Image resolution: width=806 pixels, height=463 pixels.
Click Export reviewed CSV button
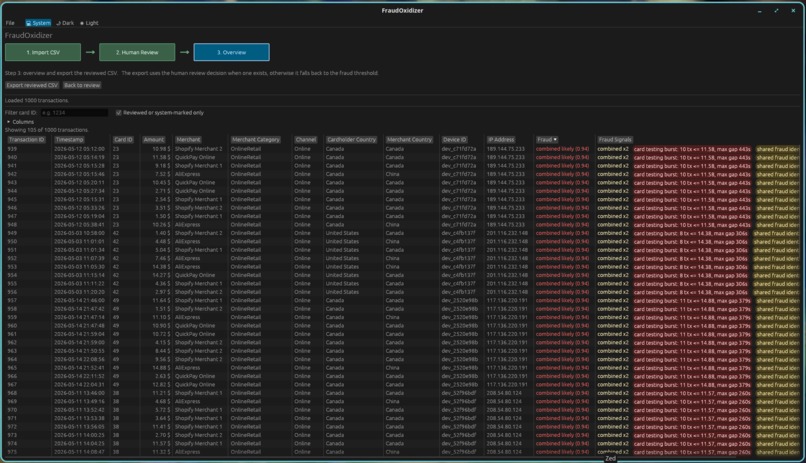click(32, 85)
